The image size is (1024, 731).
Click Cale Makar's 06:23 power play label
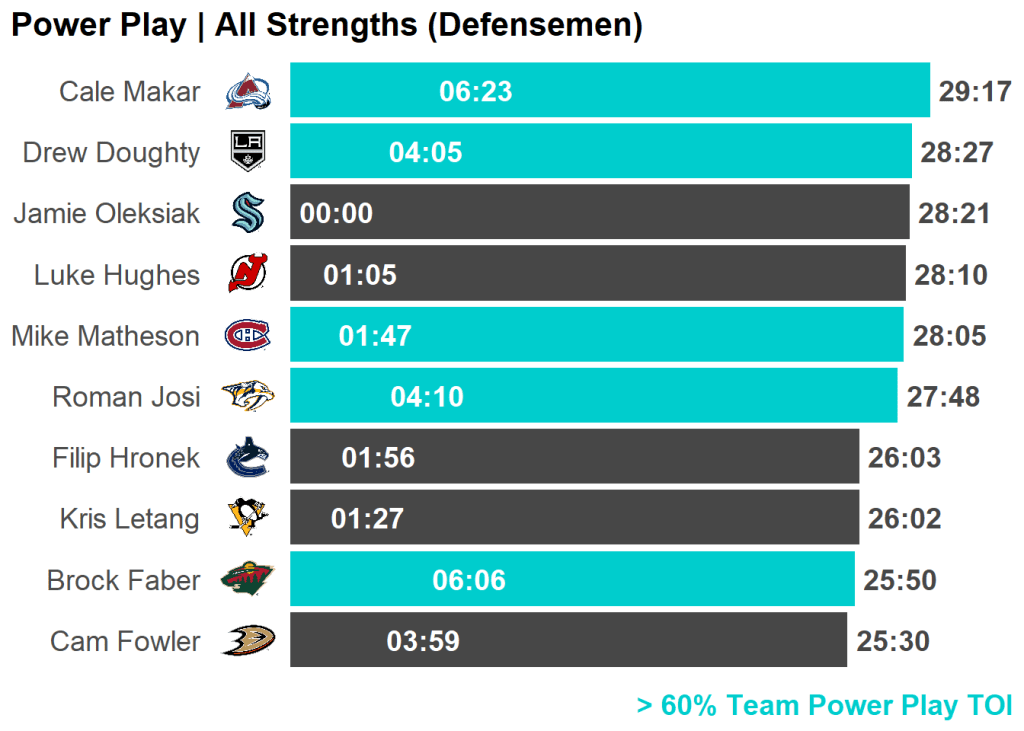[x=475, y=92]
